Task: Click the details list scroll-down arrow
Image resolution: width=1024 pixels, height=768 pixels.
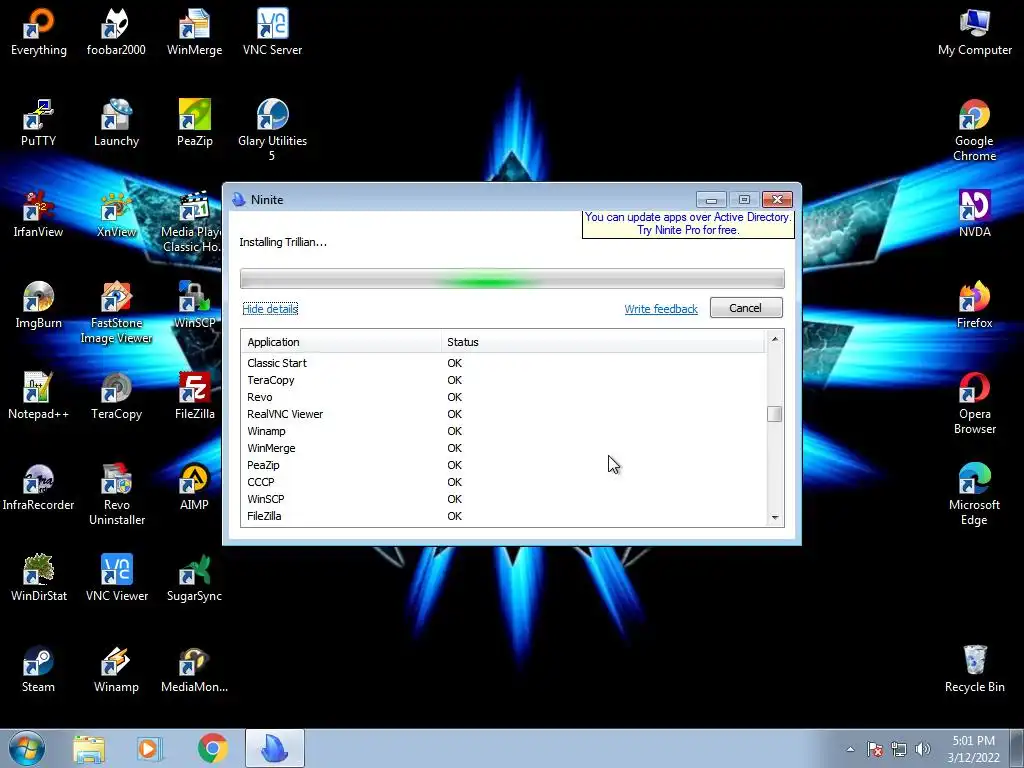Action: 775,517
